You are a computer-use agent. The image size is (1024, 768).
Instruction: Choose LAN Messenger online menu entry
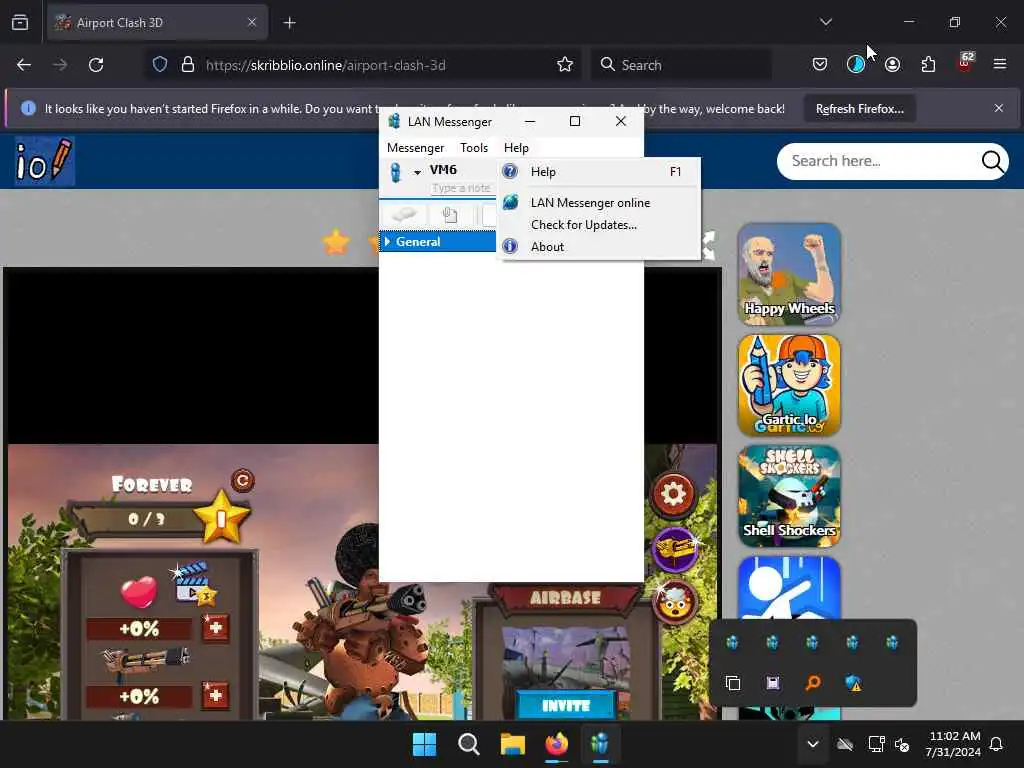599,202
